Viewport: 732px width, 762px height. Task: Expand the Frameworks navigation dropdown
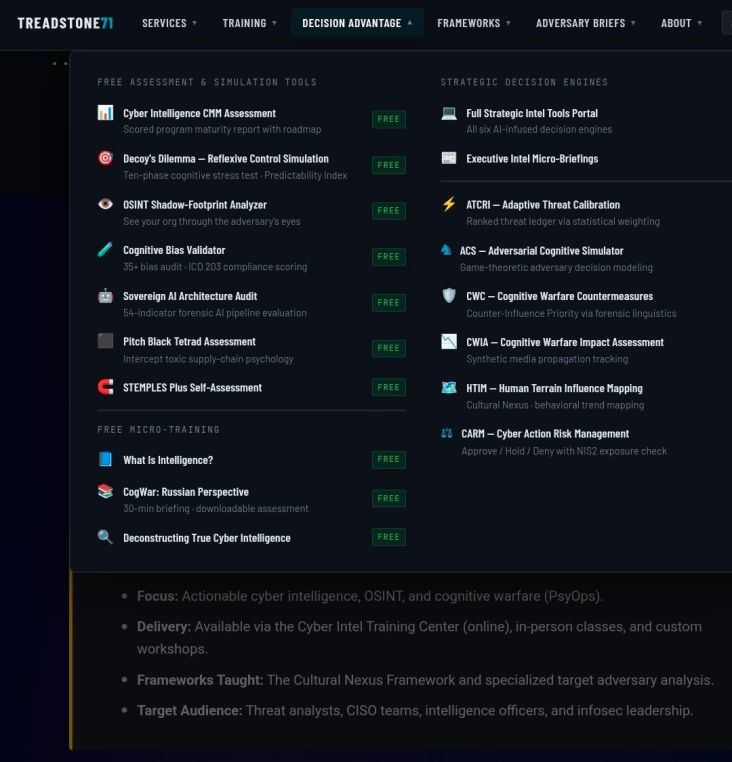474,23
